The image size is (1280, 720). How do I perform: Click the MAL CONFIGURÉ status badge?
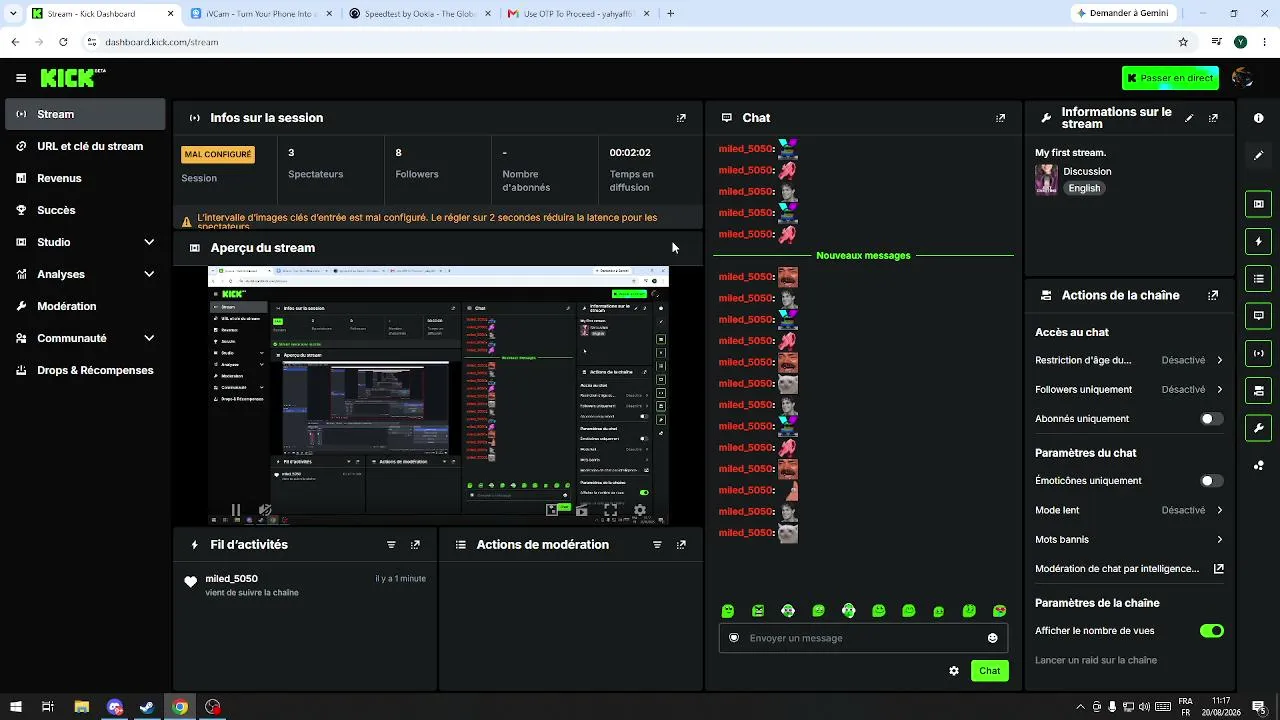pyautogui.click(x=218, y=155)
